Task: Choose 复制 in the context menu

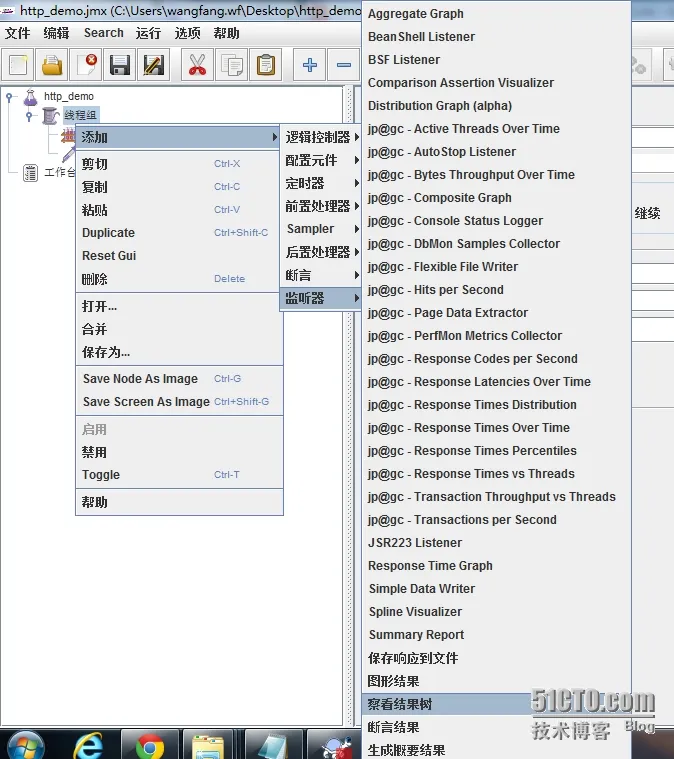Action: coord(179,187)
